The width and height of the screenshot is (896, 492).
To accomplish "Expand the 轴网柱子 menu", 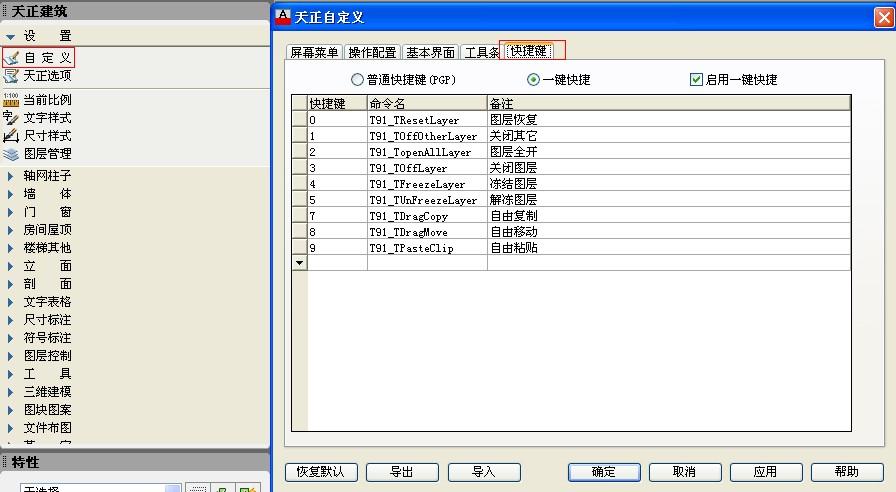I will [x=10, y=176].
